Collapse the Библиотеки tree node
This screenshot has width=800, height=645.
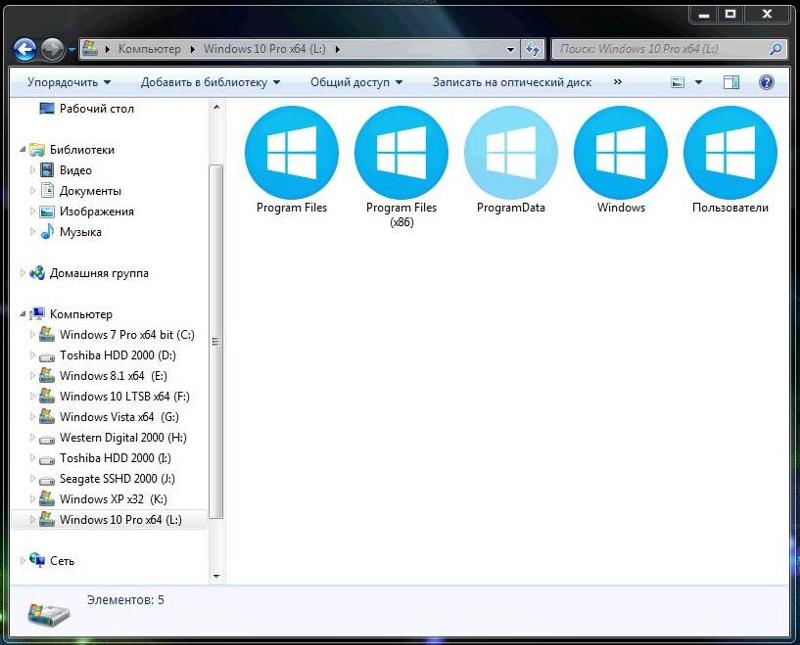(22, 150)
